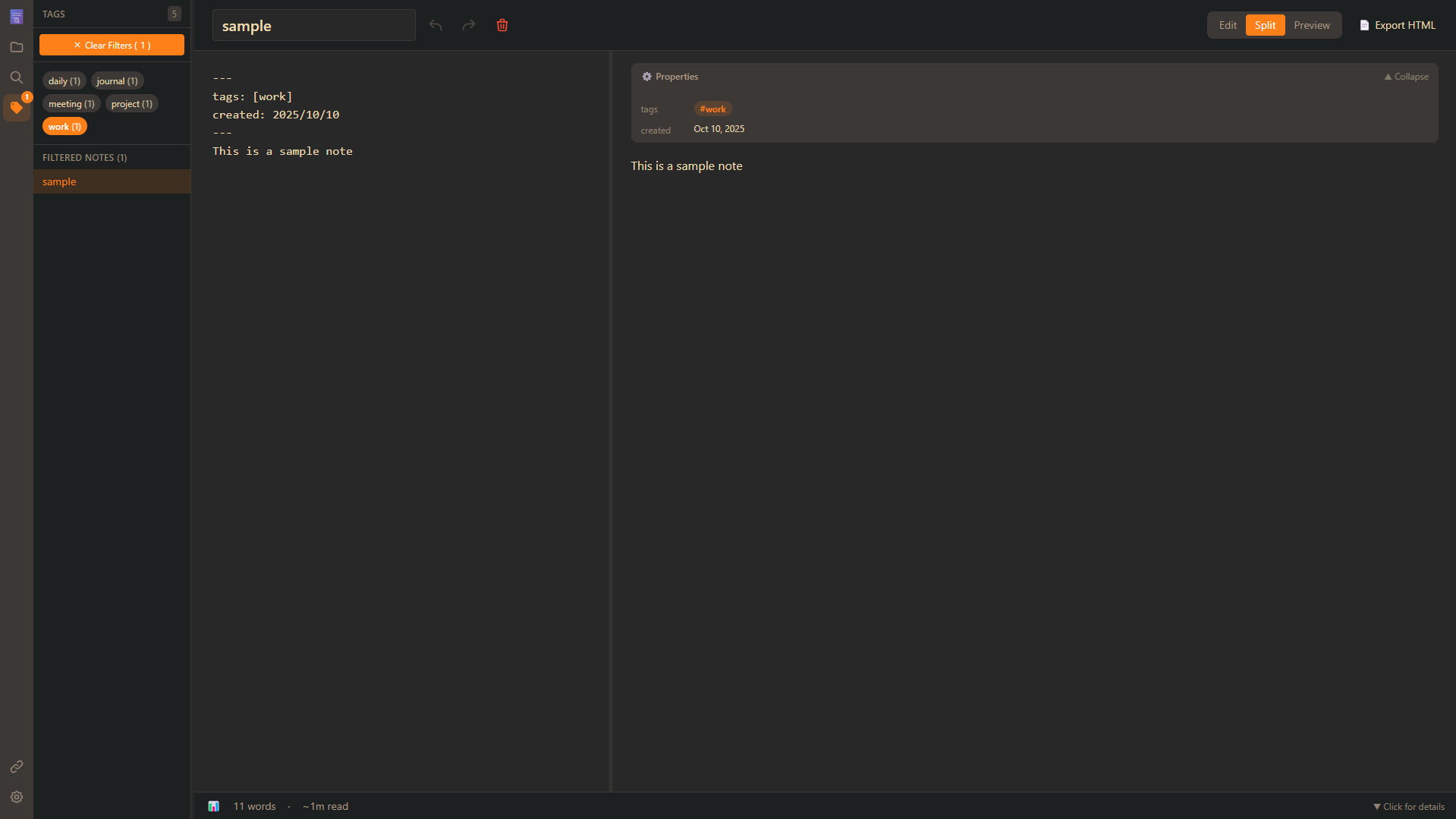Click the note title field 'sample'
Image resolution: width=1456 pixels, height=819 pixels.
click(313, 25)
